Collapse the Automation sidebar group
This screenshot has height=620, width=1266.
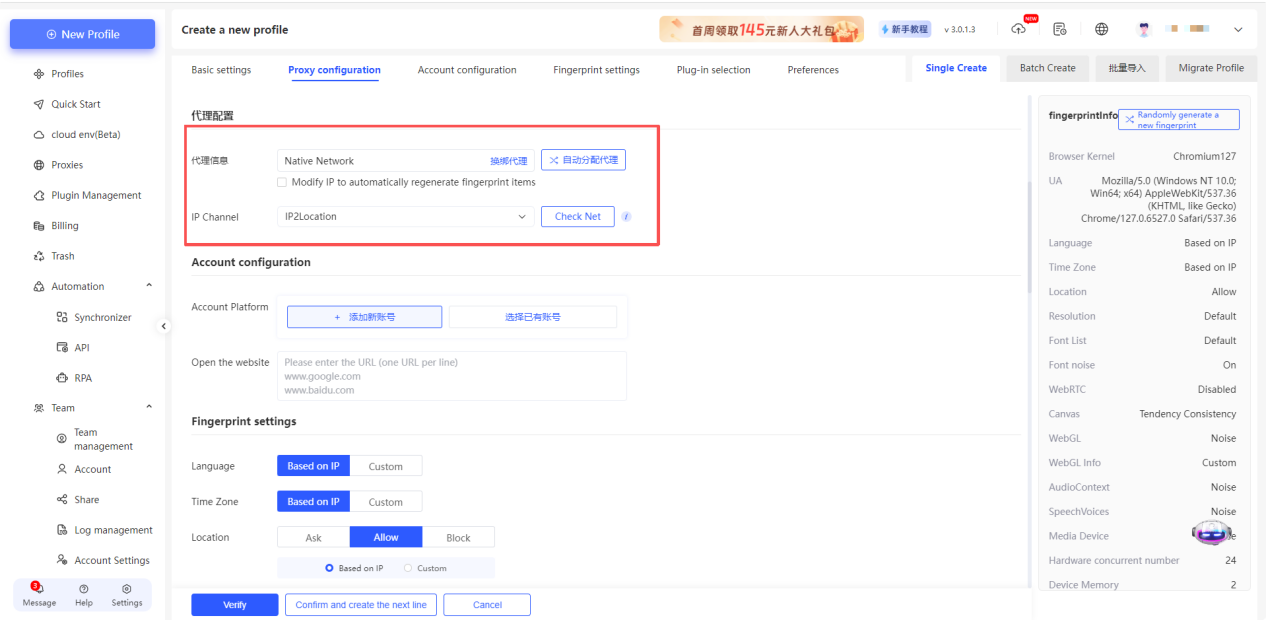[149, 286]
